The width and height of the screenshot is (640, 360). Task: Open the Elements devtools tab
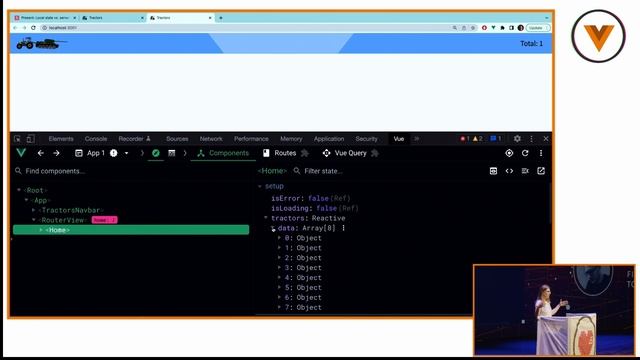tap(61, 139)
